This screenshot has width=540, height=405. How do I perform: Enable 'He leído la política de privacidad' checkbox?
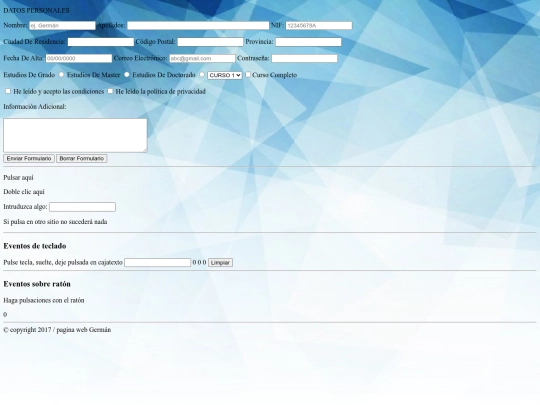click(110, 91)
